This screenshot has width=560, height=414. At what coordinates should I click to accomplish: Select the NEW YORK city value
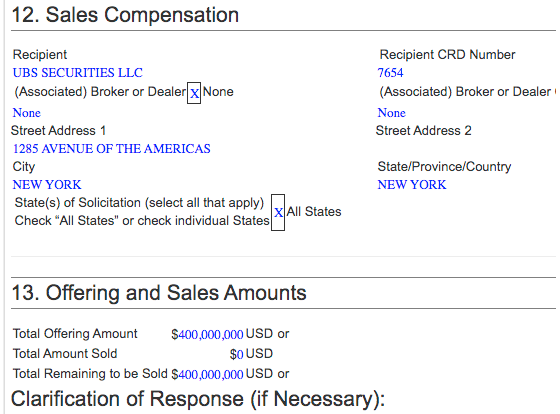pyautogui.click(x=47, y=185)
